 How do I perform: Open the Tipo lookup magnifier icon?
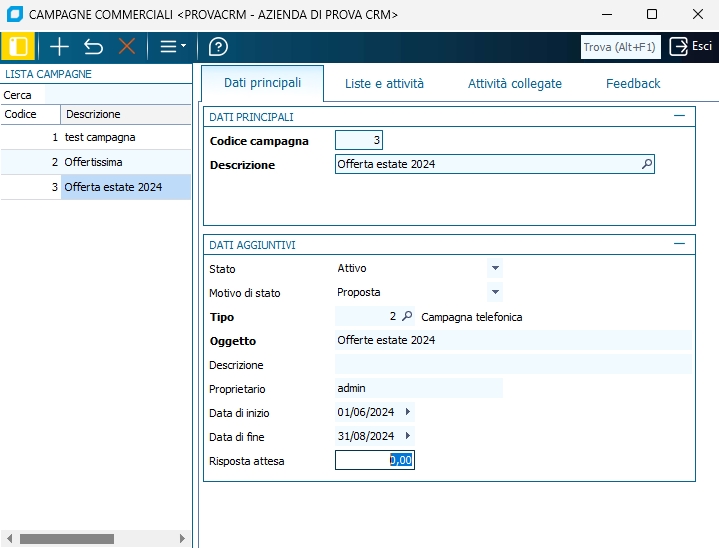click(x=406, y=317)
